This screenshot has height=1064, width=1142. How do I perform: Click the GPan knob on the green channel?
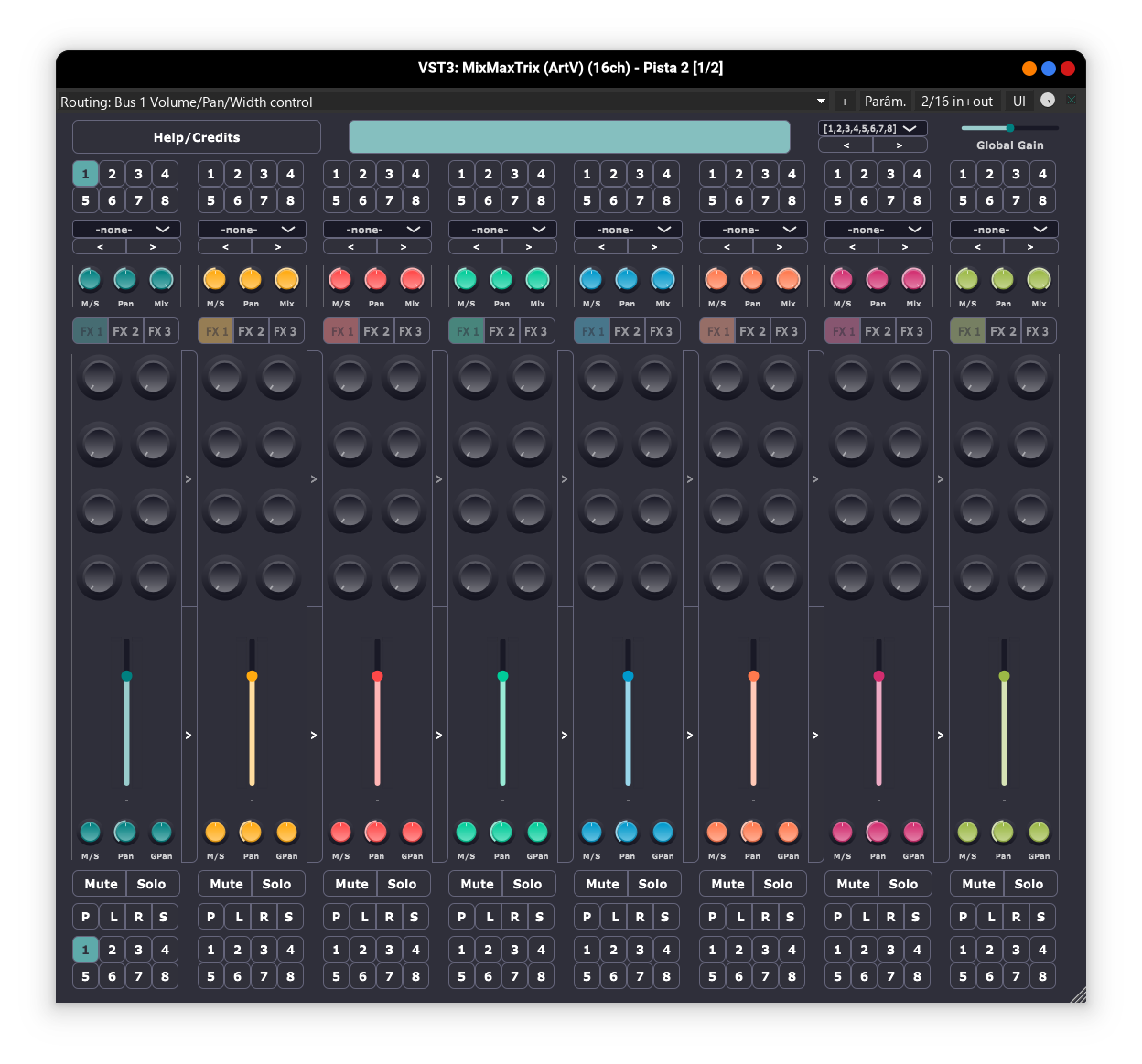click(537, 833)
